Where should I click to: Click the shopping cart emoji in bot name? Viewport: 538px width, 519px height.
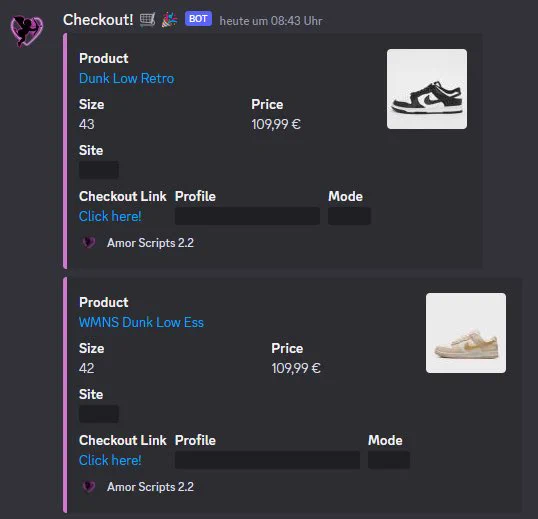[x=148, y=20]
